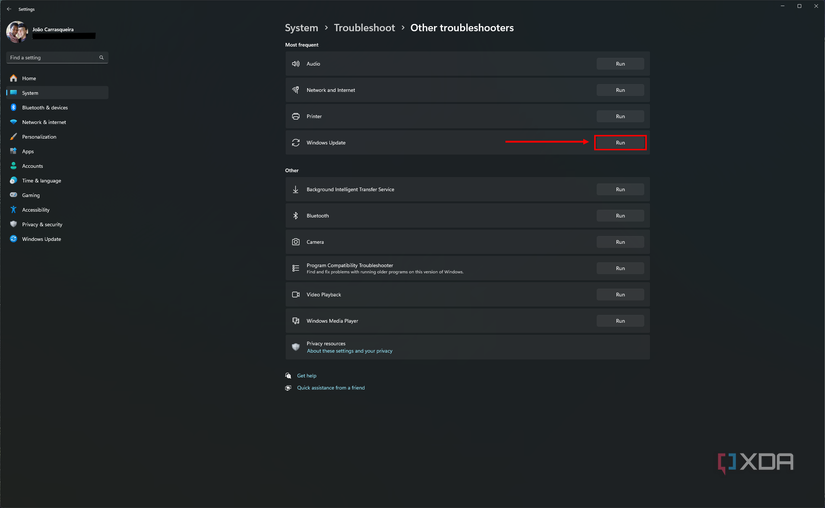Viewport: 825px width, 508px height.
Task: Open the user profile avatar picture
Action: pos(16,32)
